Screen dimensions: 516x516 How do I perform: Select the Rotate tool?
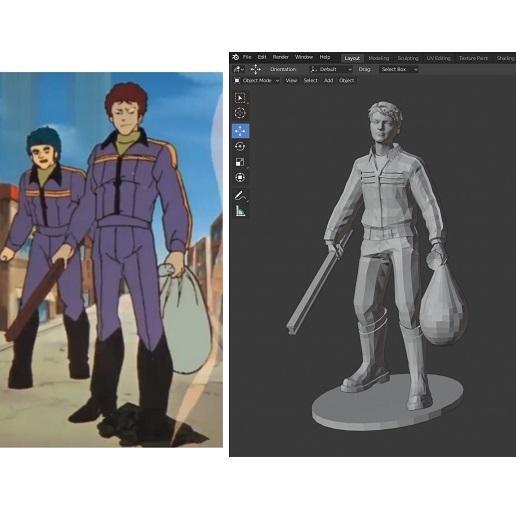click(x=240, y=146)
